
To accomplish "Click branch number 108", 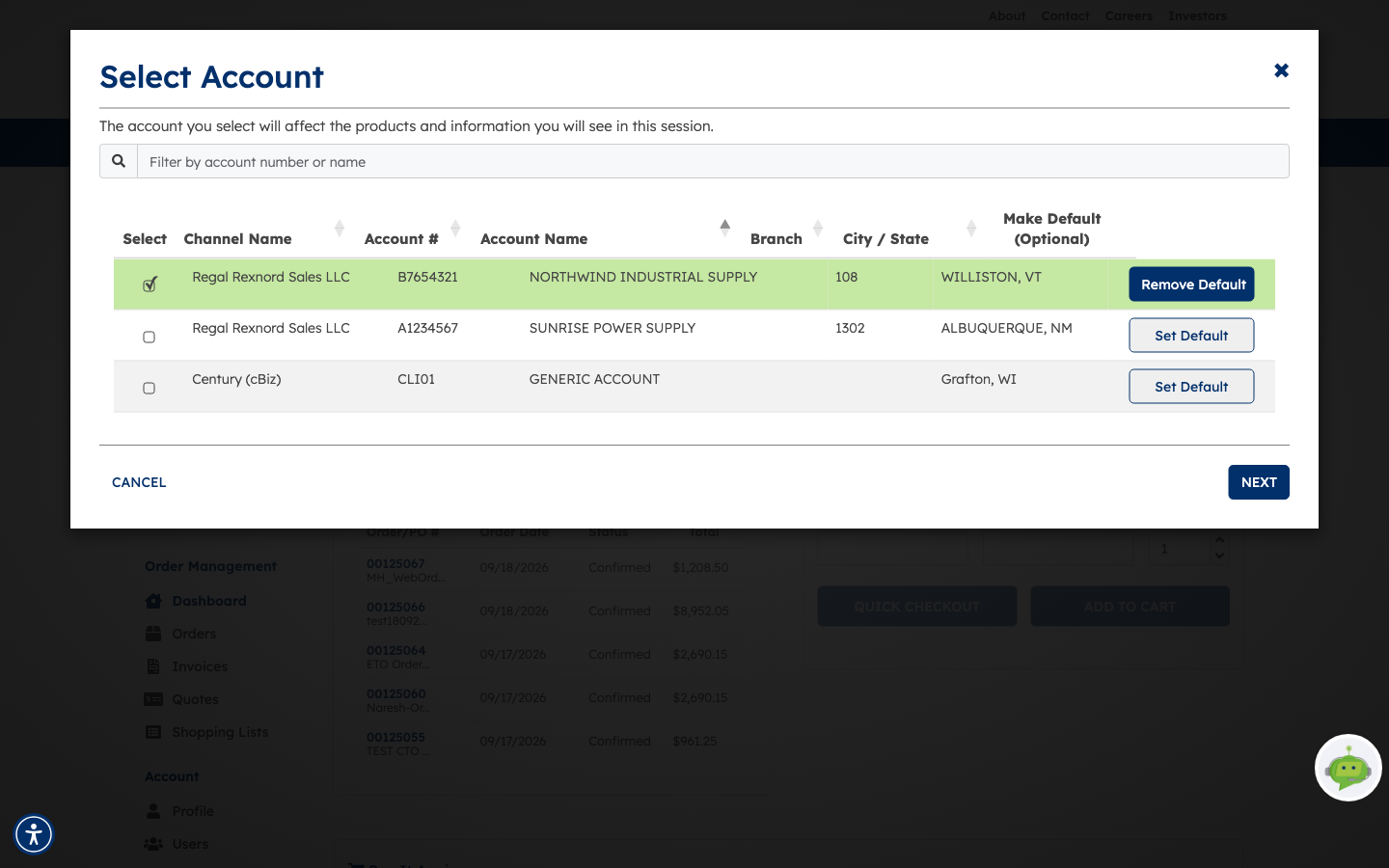I will (846, 277).
